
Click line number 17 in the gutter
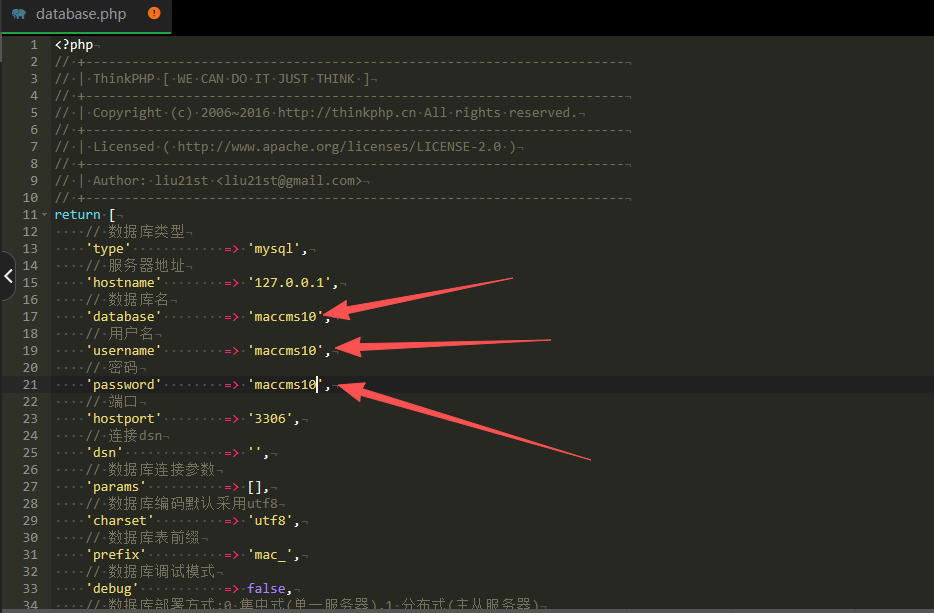click(x=30, y=317)
